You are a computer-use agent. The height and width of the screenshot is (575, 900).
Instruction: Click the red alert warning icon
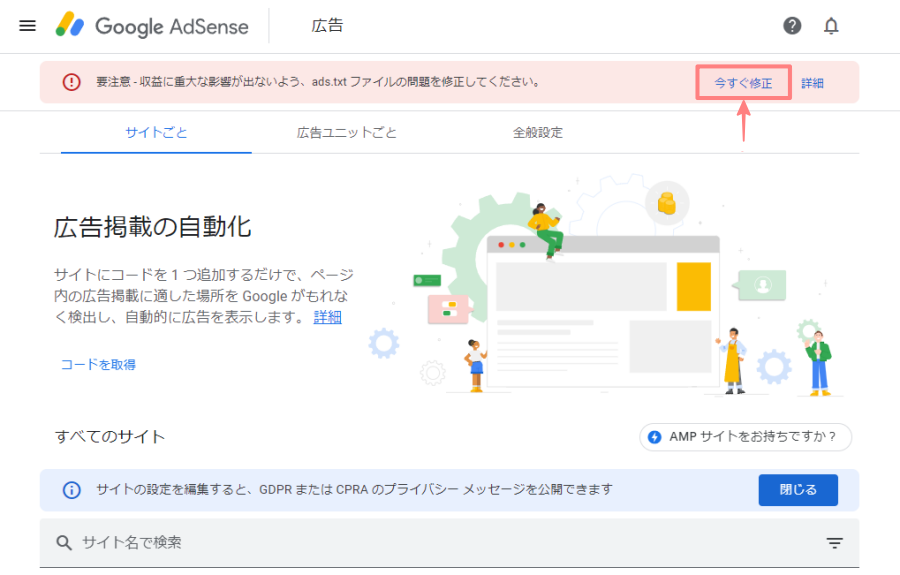pyautogui.click(x=71, y=82)
